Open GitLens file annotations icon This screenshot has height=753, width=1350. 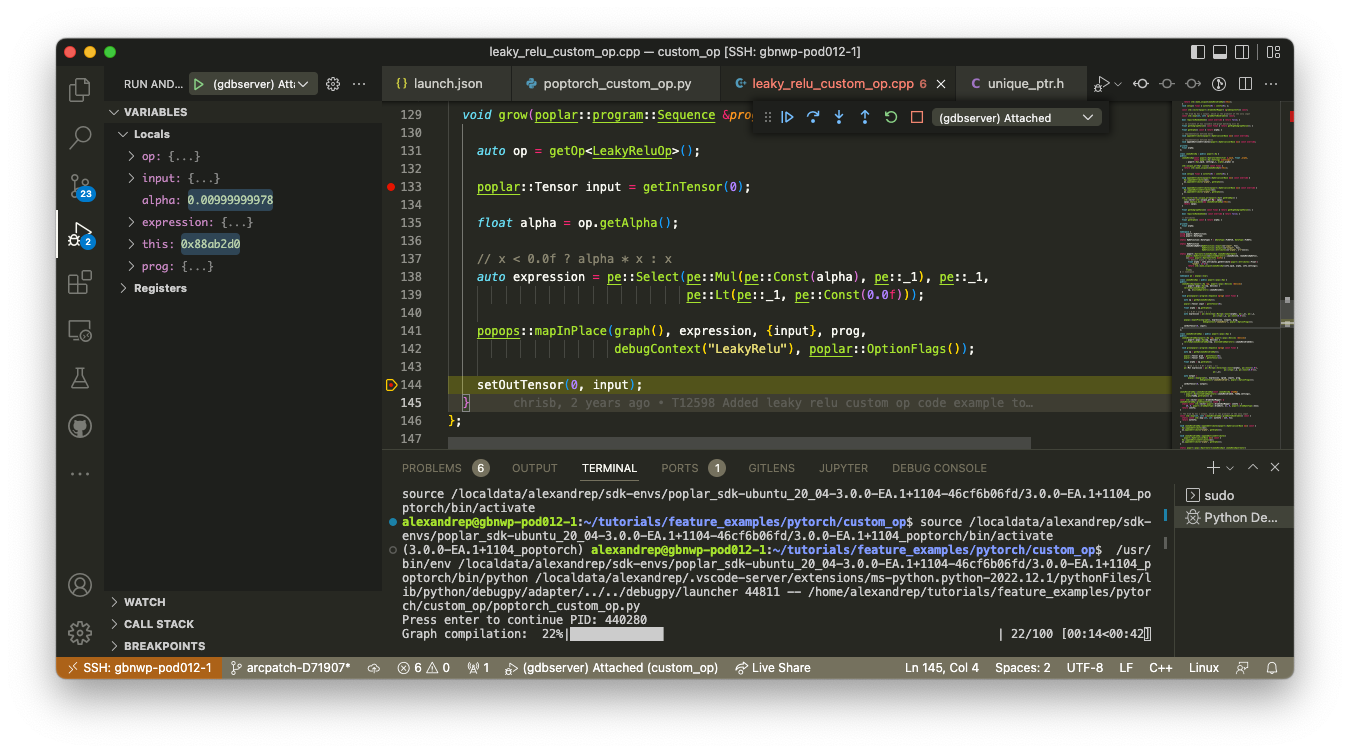click(1219, 84)
